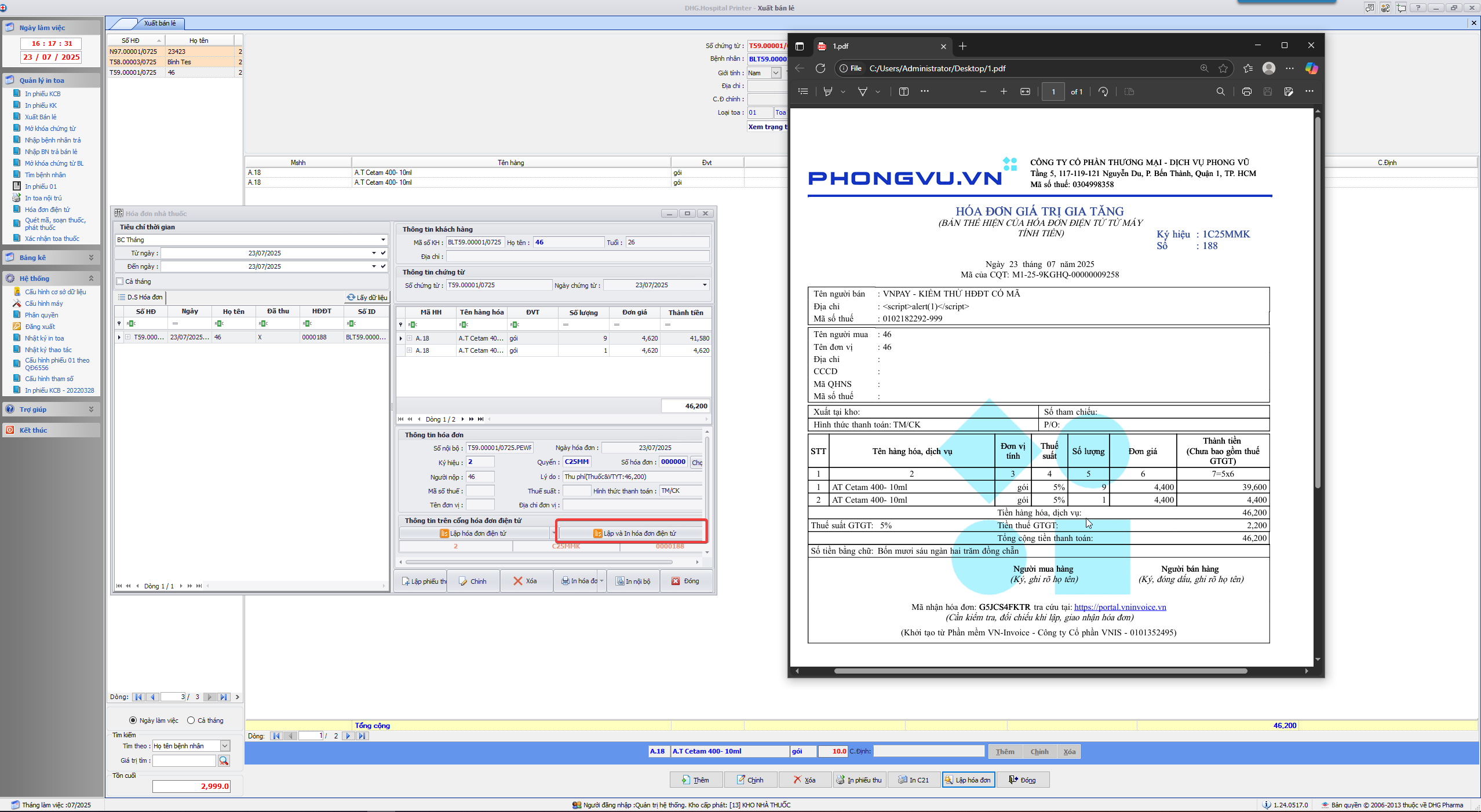Click search icon beside Giá trị tìm field

click(224, 760)
